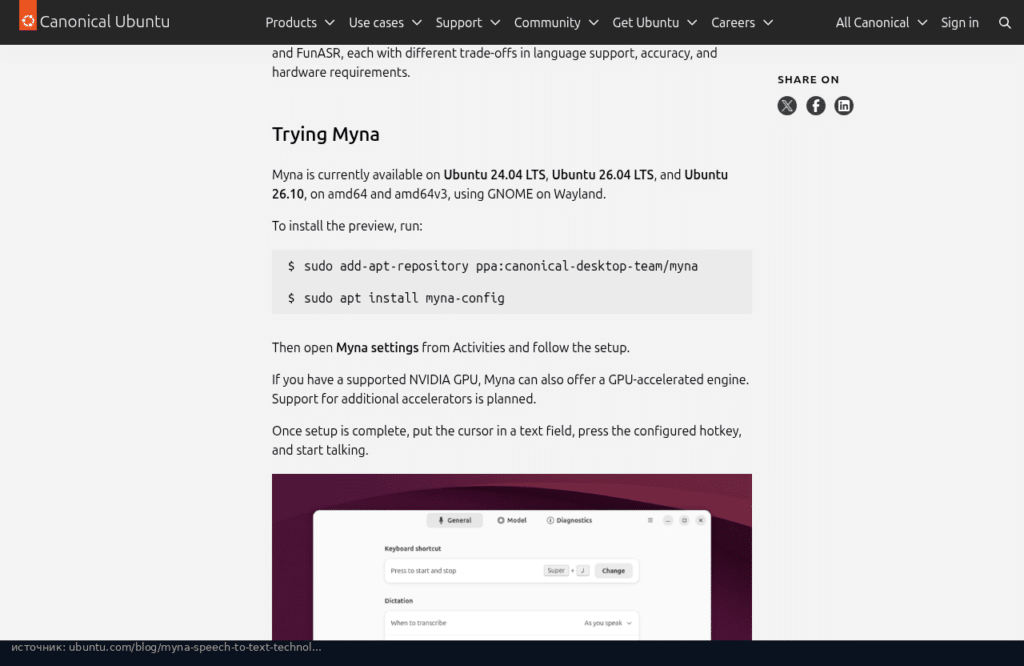The image size is (1024, 666).
Task: Click the To install the preview text
Action: click(x=347, y=226)
